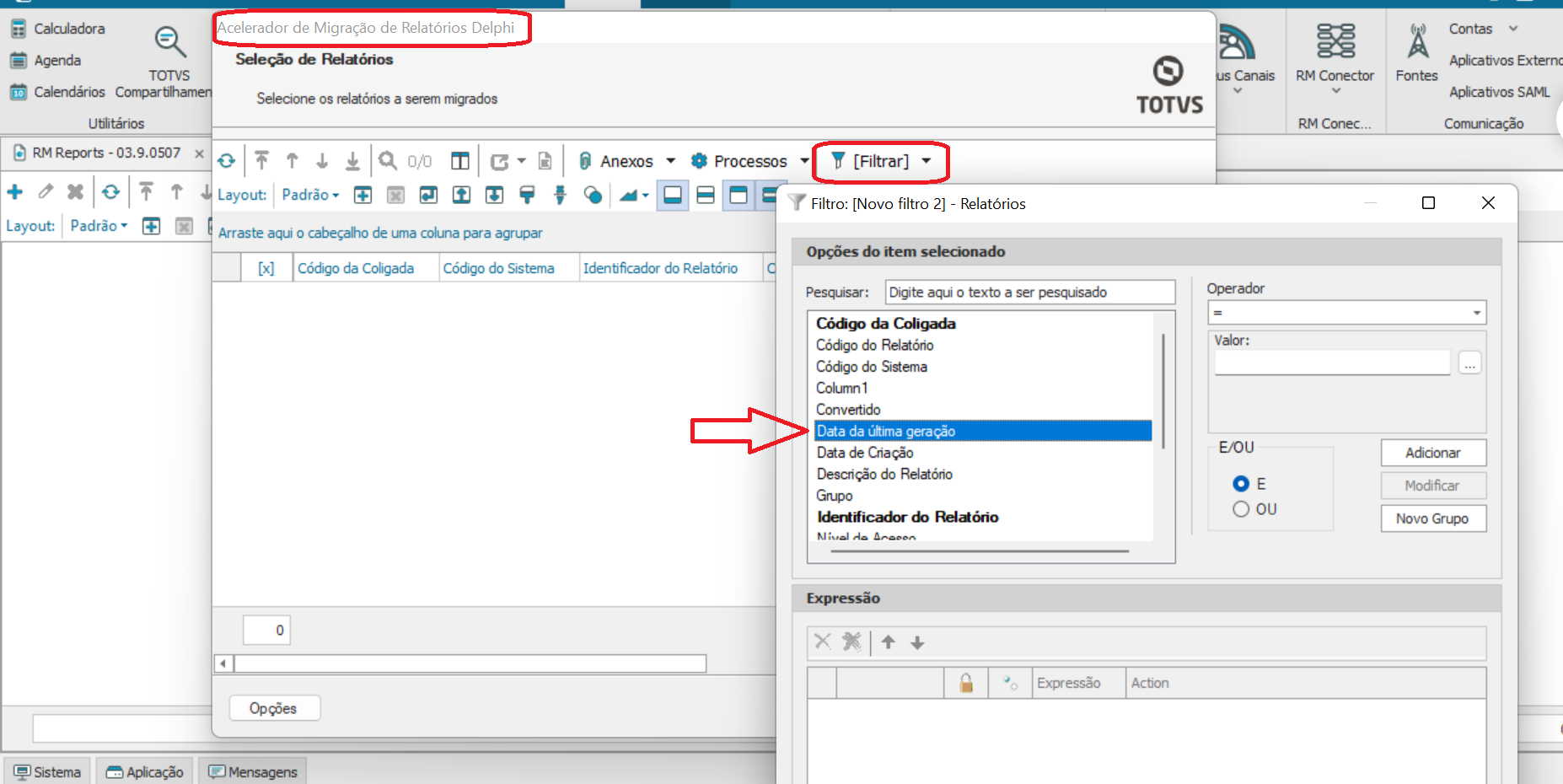This screenshot has width=1563, height=784.
Task: Select the OU radio option
Action: click(x=1241, y=509)
